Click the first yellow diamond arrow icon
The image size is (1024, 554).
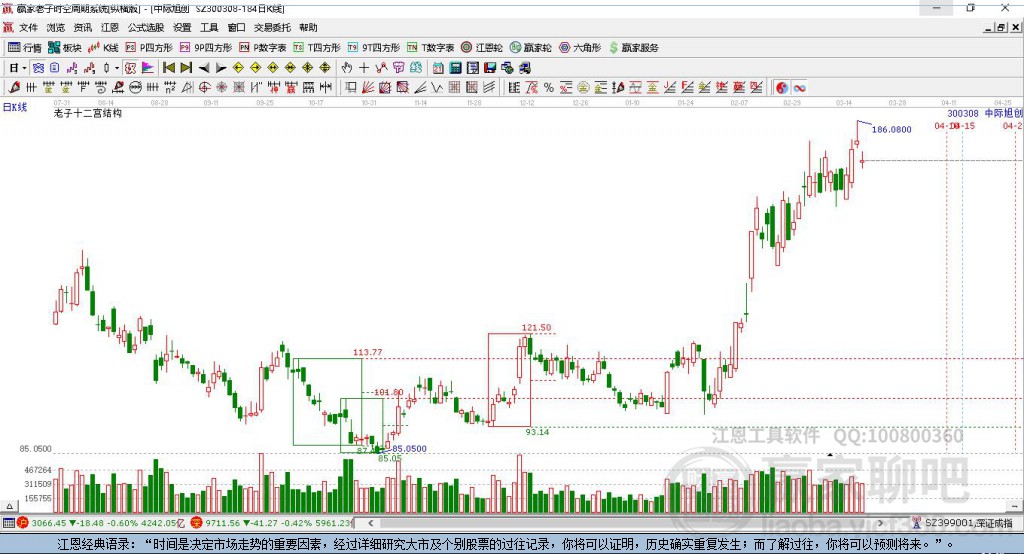238,68
